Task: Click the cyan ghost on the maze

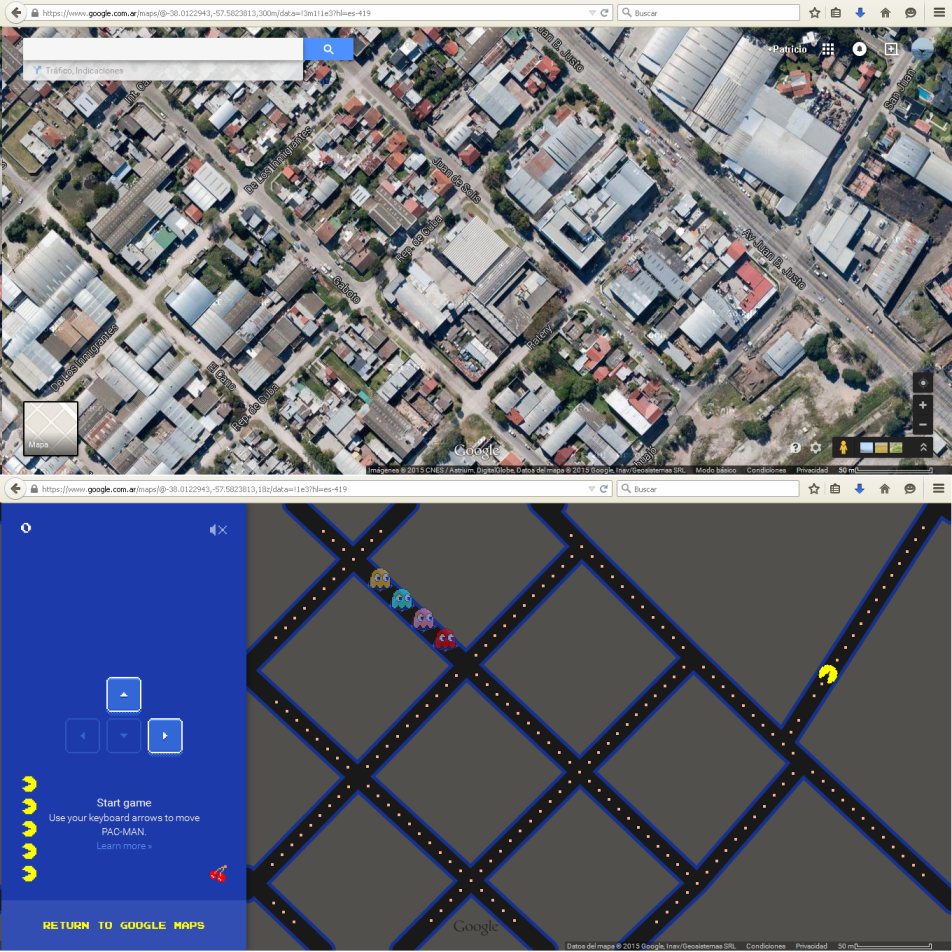Action: [401, 599]
